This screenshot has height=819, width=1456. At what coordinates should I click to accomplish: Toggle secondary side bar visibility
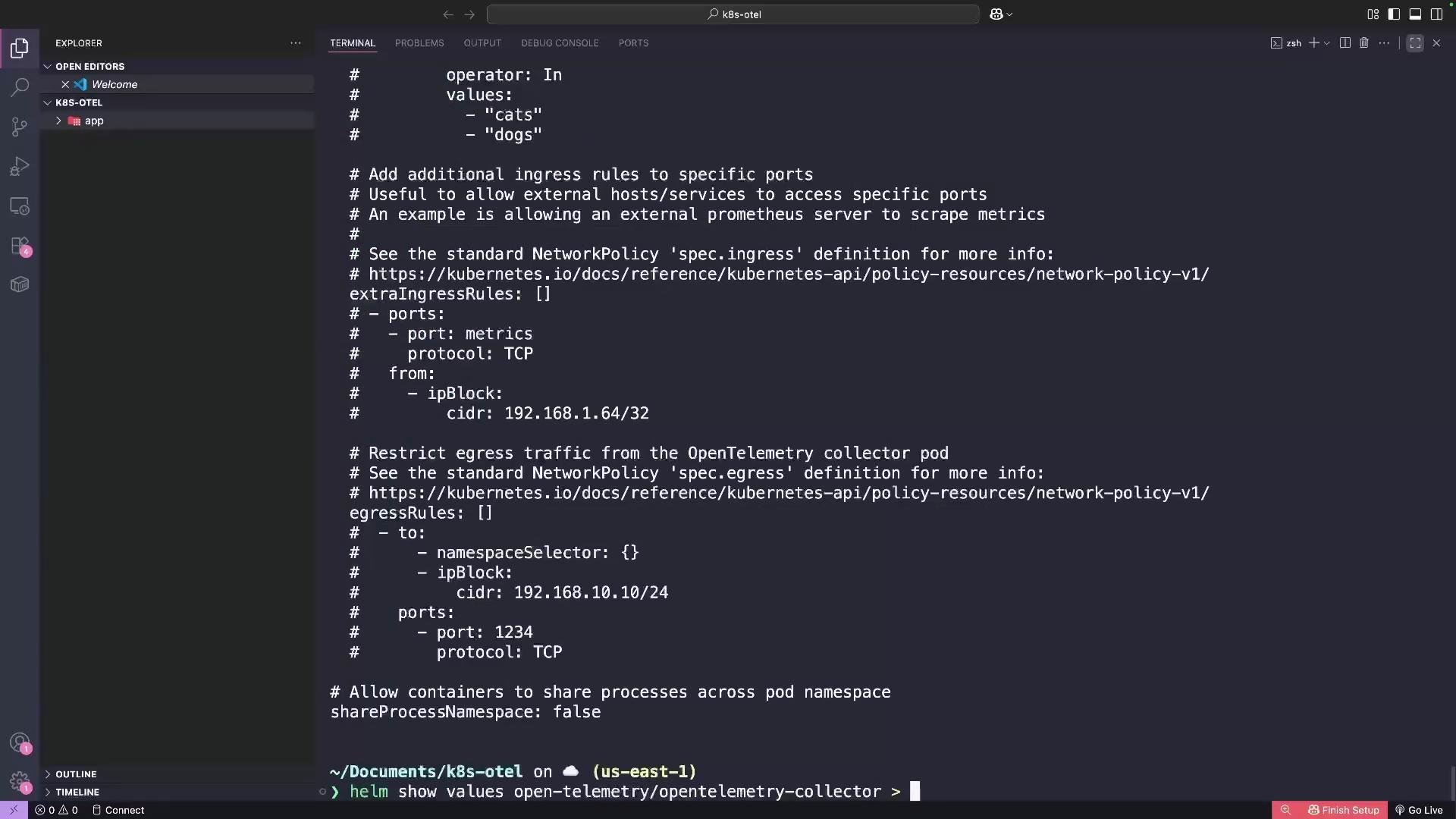click(x=1436, y=14)
